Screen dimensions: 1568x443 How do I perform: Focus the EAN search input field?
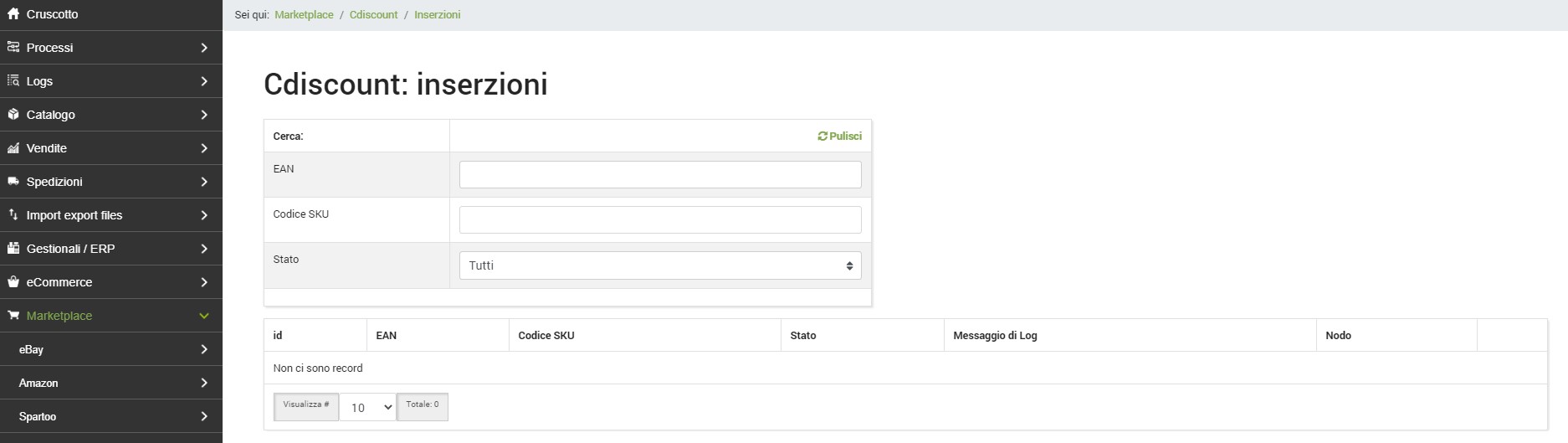pos(659,175)
